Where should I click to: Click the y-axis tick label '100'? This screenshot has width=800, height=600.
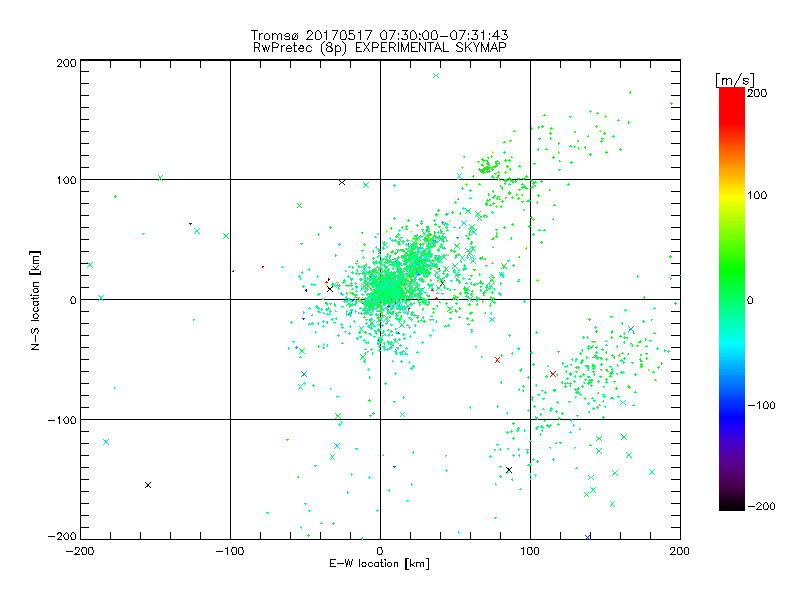(x=66, y=180)
